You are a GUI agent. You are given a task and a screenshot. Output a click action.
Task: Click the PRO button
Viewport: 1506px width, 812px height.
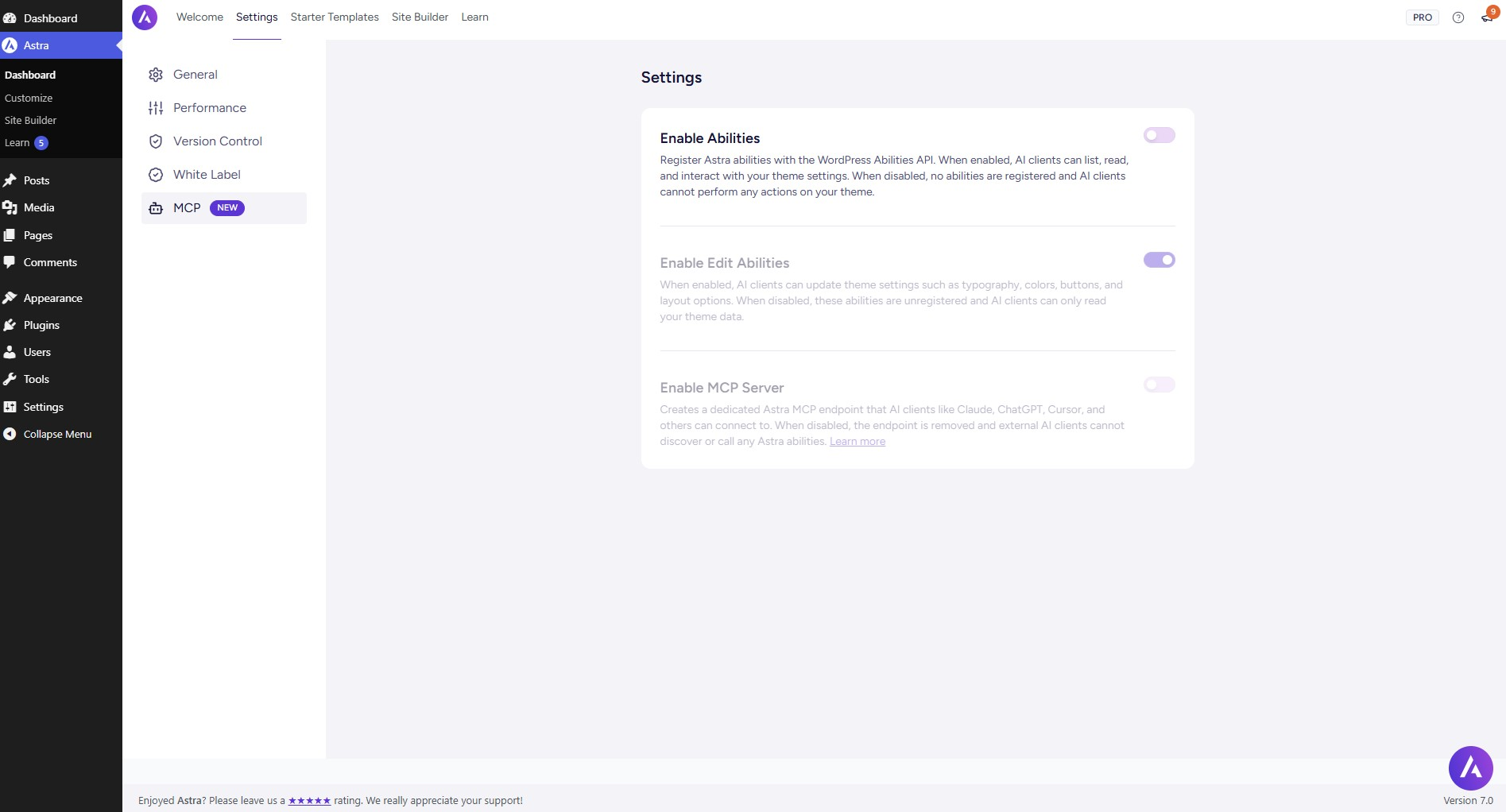coord(1422,17)
